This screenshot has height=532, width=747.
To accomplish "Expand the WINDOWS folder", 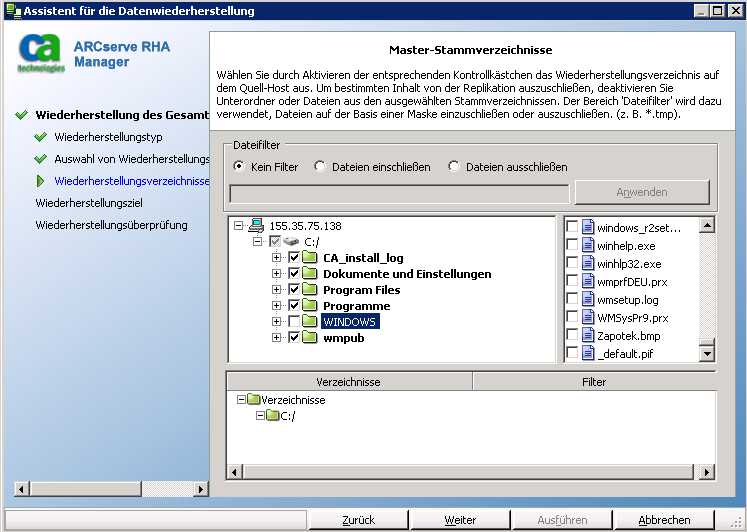I will (x=276, y=321).
